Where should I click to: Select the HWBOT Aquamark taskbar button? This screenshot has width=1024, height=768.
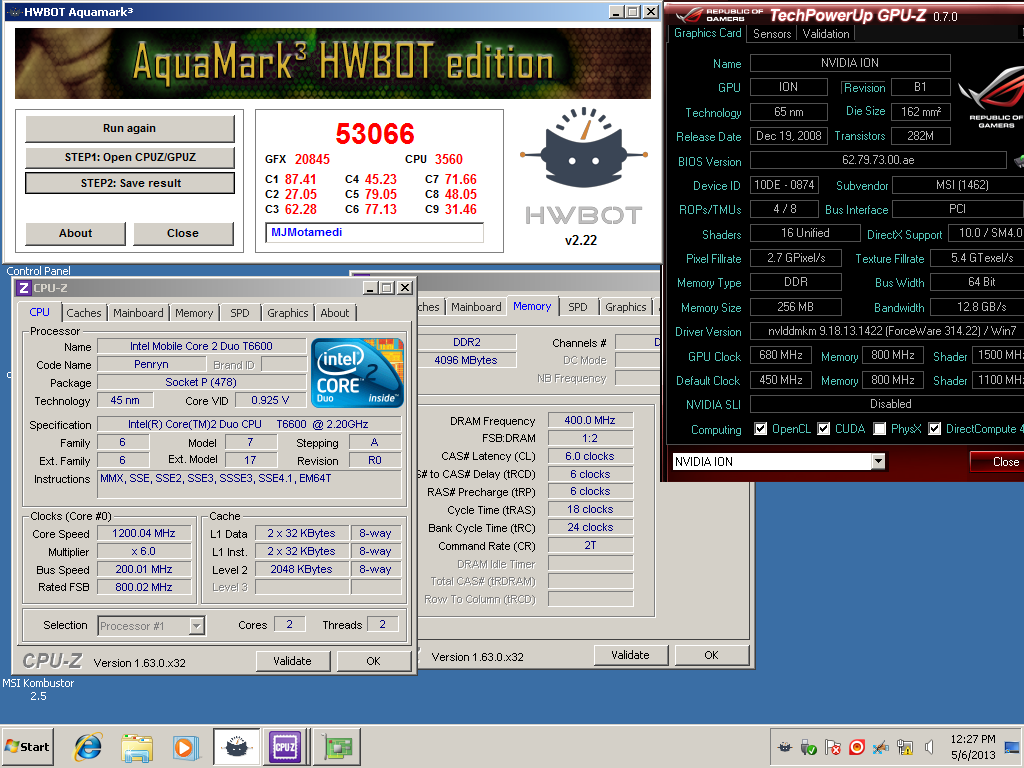[x=236, y=746]
